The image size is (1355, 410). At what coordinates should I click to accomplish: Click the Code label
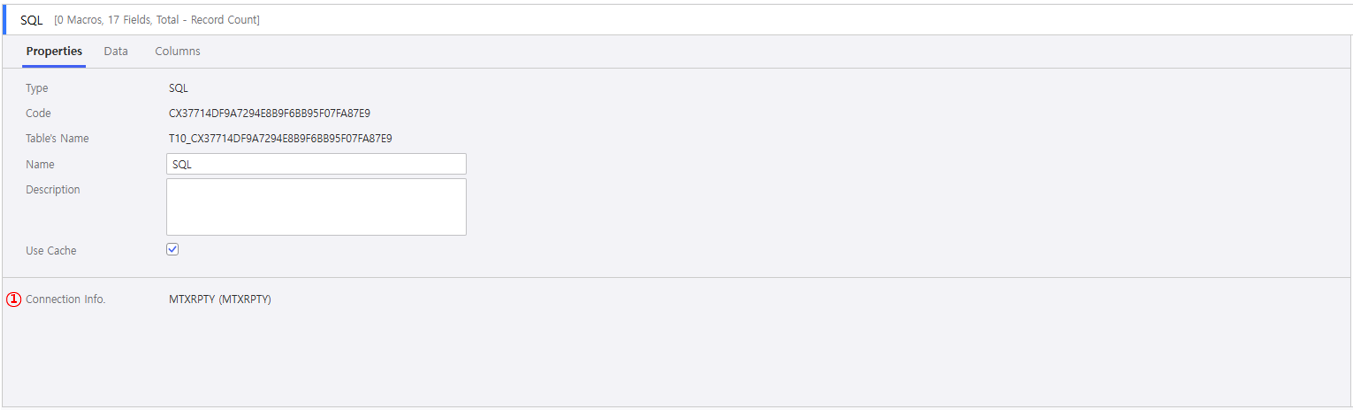(x=38, y=113)
